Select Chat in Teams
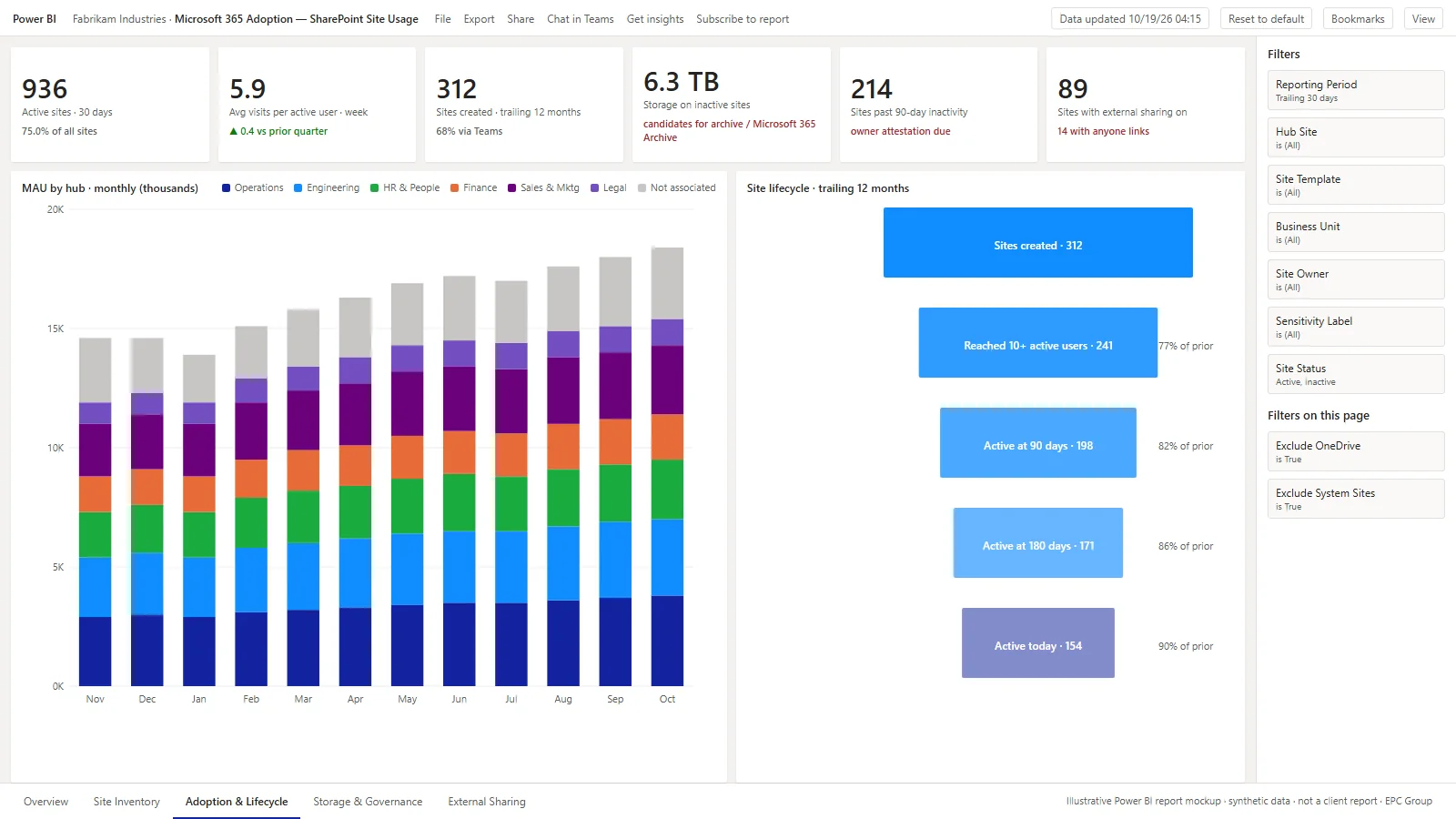 [x=581, y=19]
